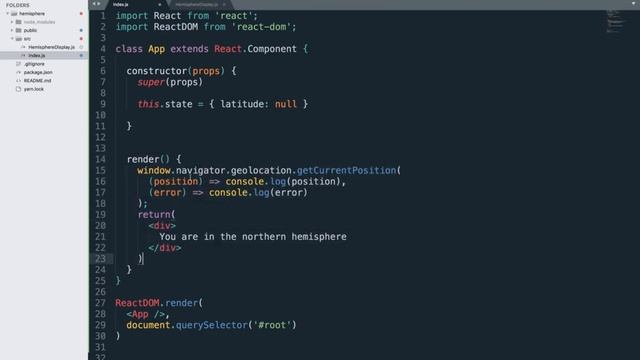The height and width of the screenshot is (360, 640).
Task: Click 'this' on line 9
Action: pos(148,104)
